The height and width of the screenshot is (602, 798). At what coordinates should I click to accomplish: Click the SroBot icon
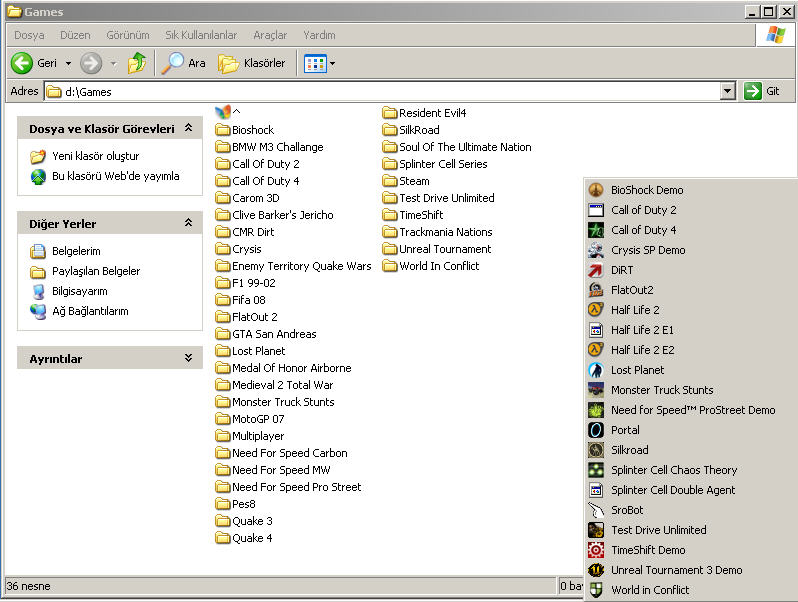596,510
